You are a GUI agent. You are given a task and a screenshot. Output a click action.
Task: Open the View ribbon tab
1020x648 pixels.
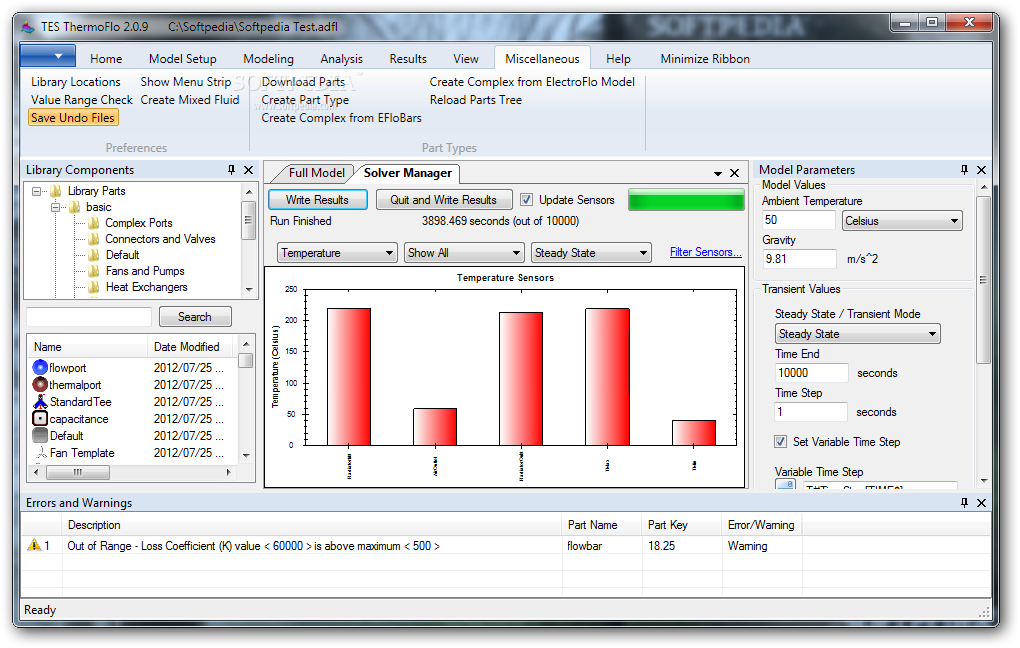[x=466, y=59]
